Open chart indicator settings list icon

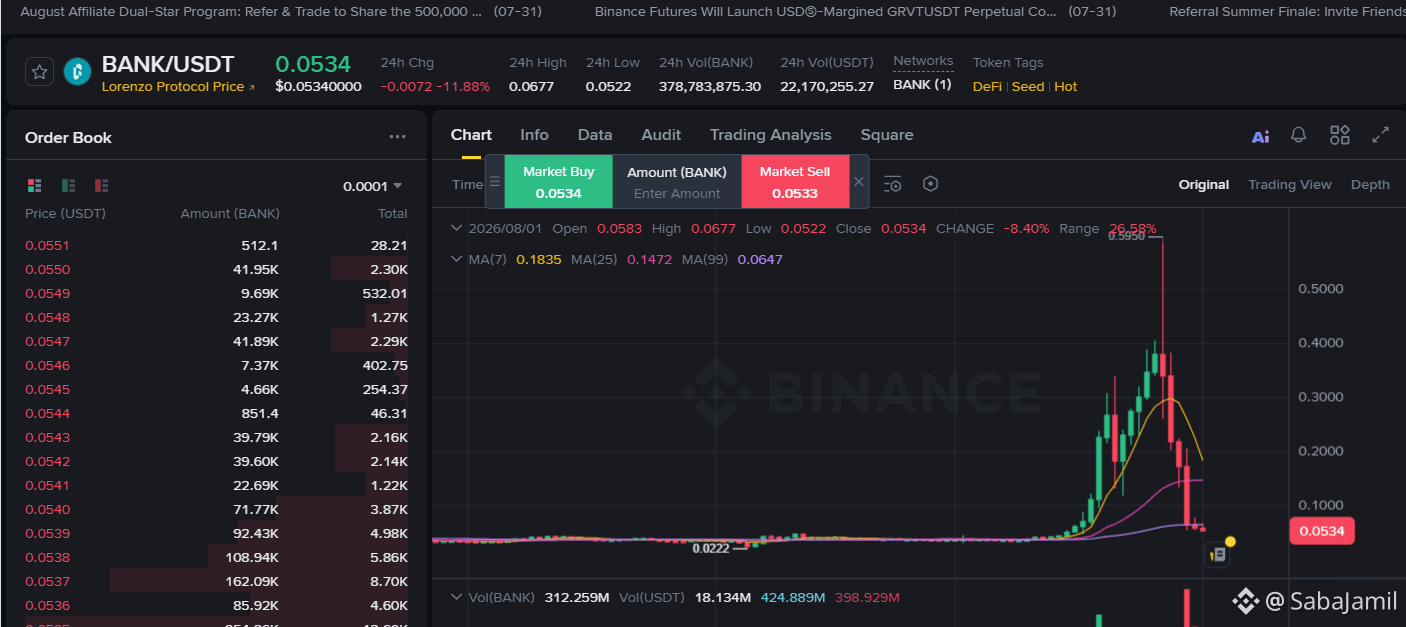click(893, 184)
